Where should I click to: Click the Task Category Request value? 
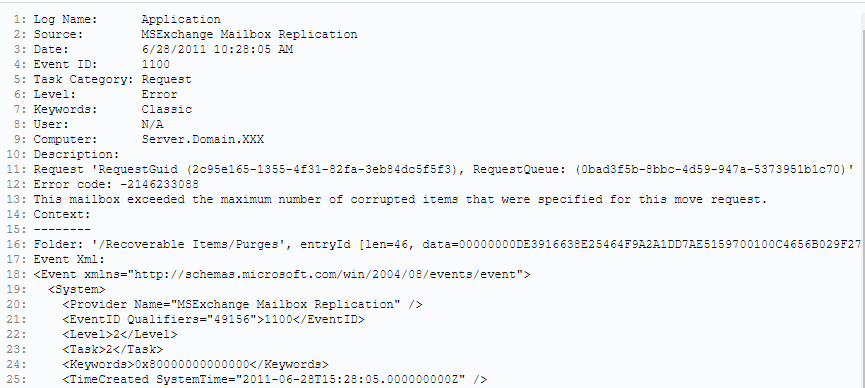[x=166, y=79]
